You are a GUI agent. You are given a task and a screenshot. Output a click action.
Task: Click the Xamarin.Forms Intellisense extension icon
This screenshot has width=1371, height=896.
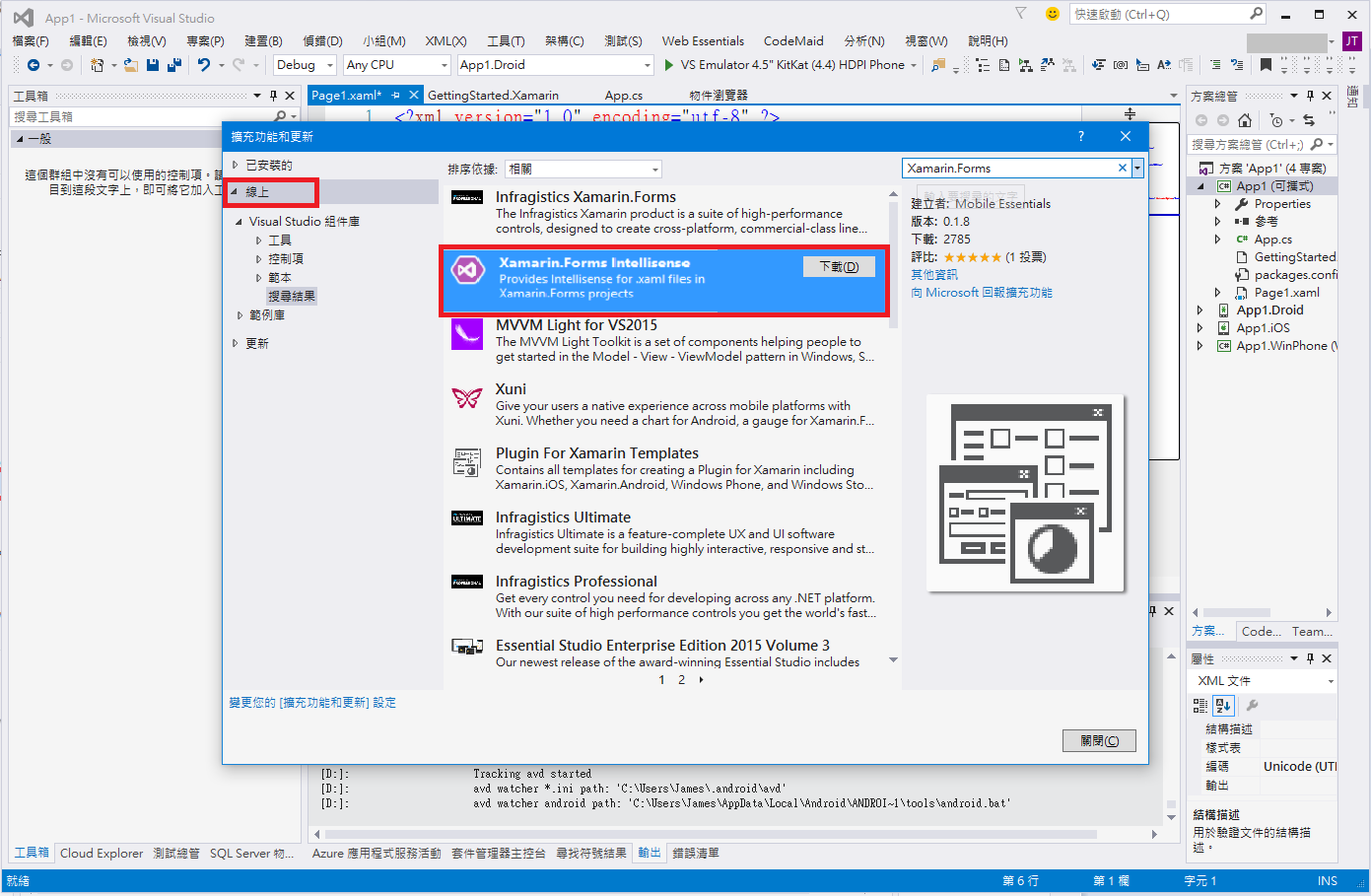[x=468, y=269]
